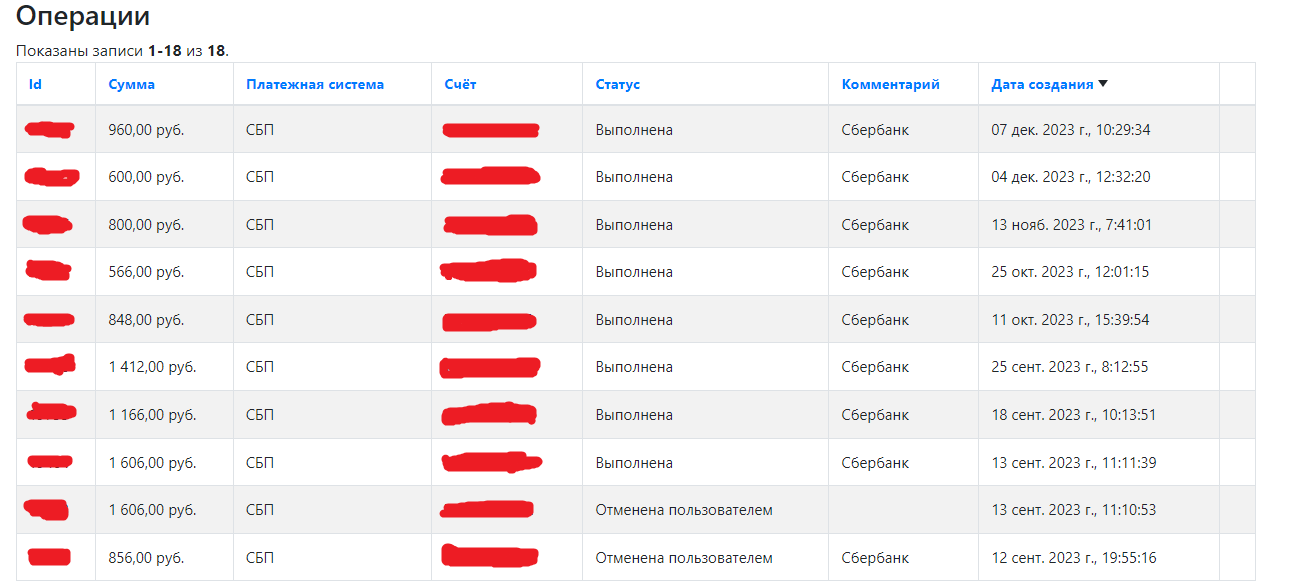Sort table by Сумма column header

131,84
